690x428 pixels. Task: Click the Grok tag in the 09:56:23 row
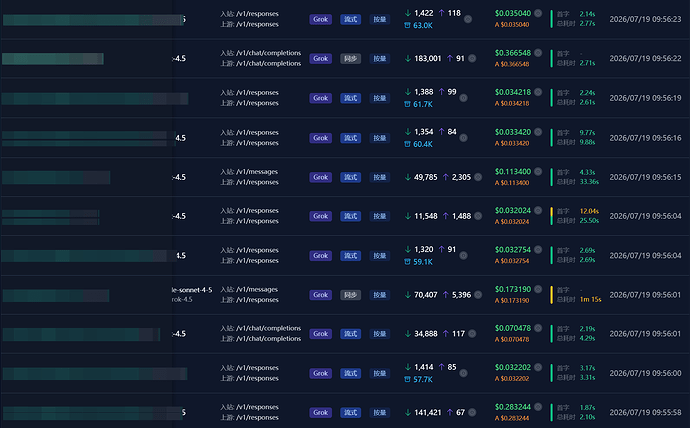320,19
